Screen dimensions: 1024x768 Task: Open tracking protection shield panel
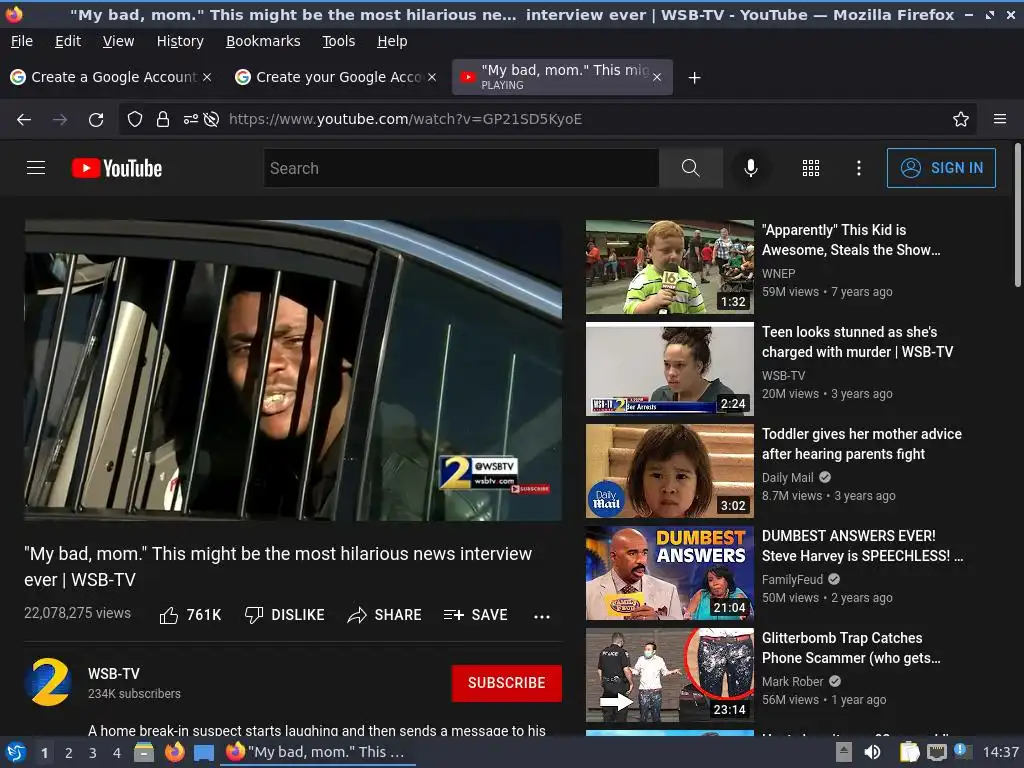tap(135, 119)
